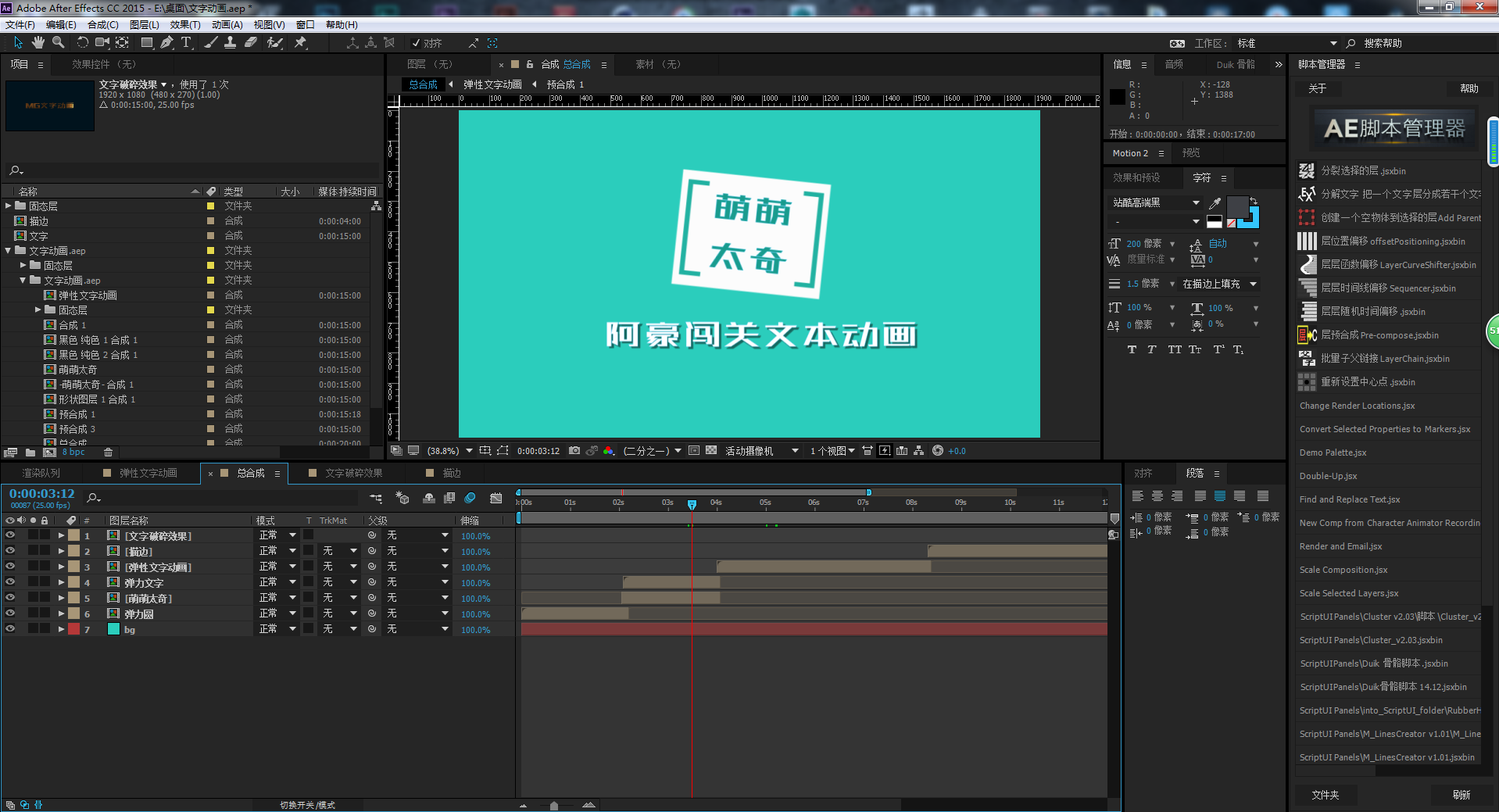Toggle visibility of layer 文字破碎效果
This screenshot has height=812, width=1499.
[10, 535]
